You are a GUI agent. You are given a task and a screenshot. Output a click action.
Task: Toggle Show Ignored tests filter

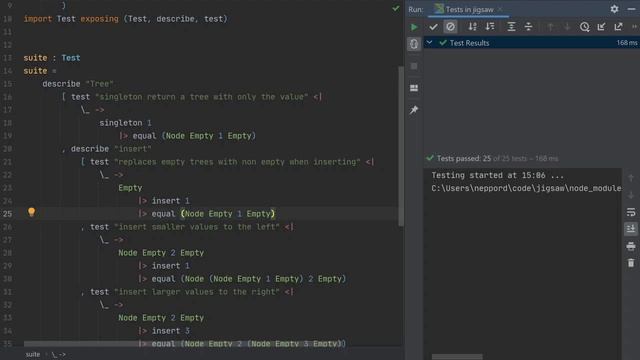pos(450,27)
